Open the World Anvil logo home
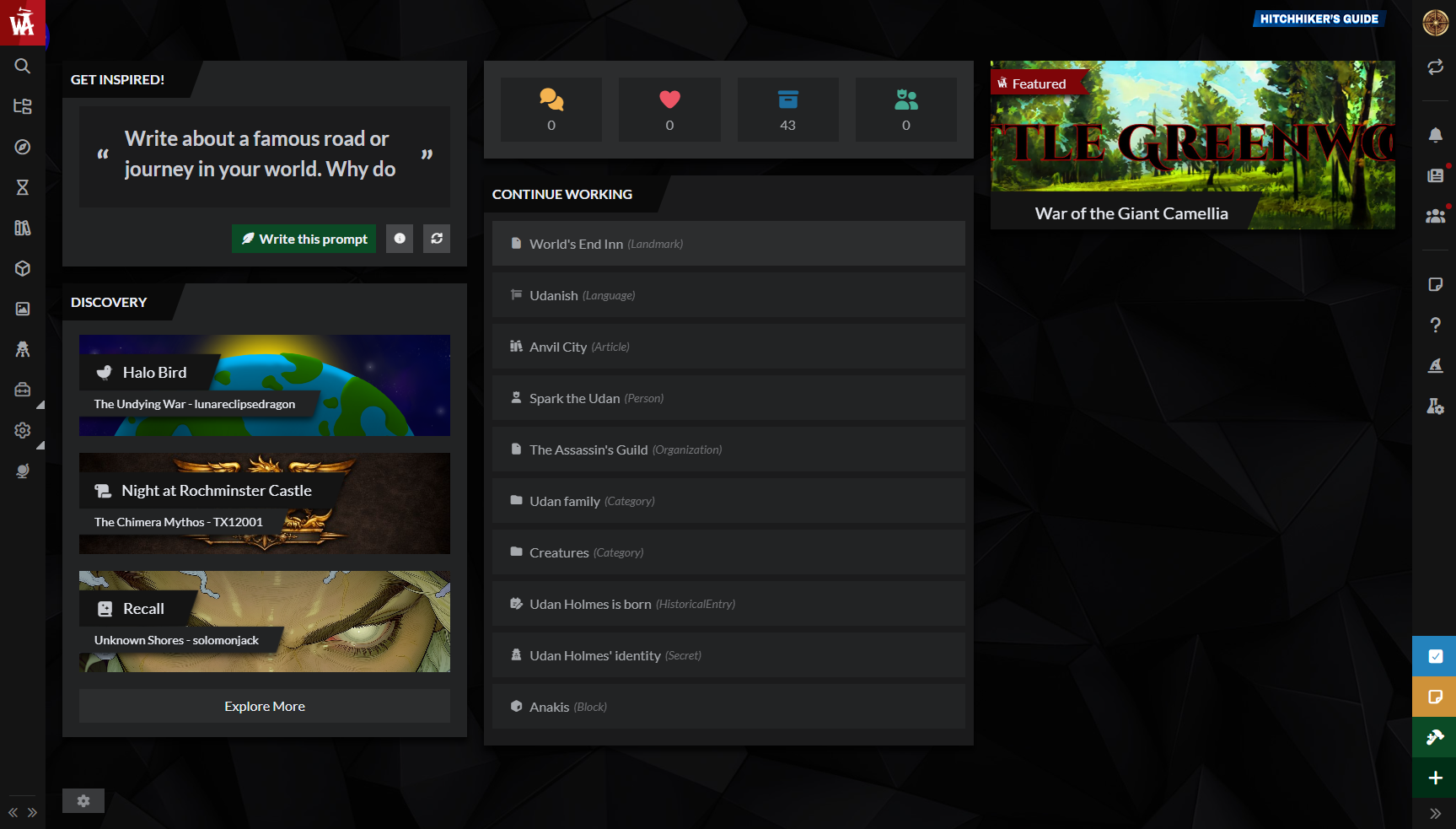The width and height of the screenshot is (1456, 829). [x=23, y=23]
